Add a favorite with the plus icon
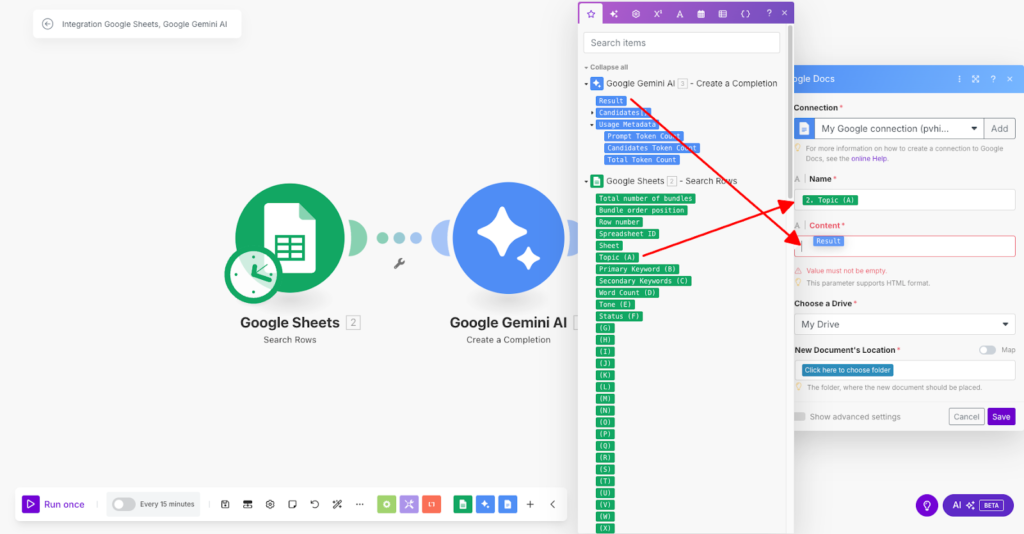 coord(530,504)
